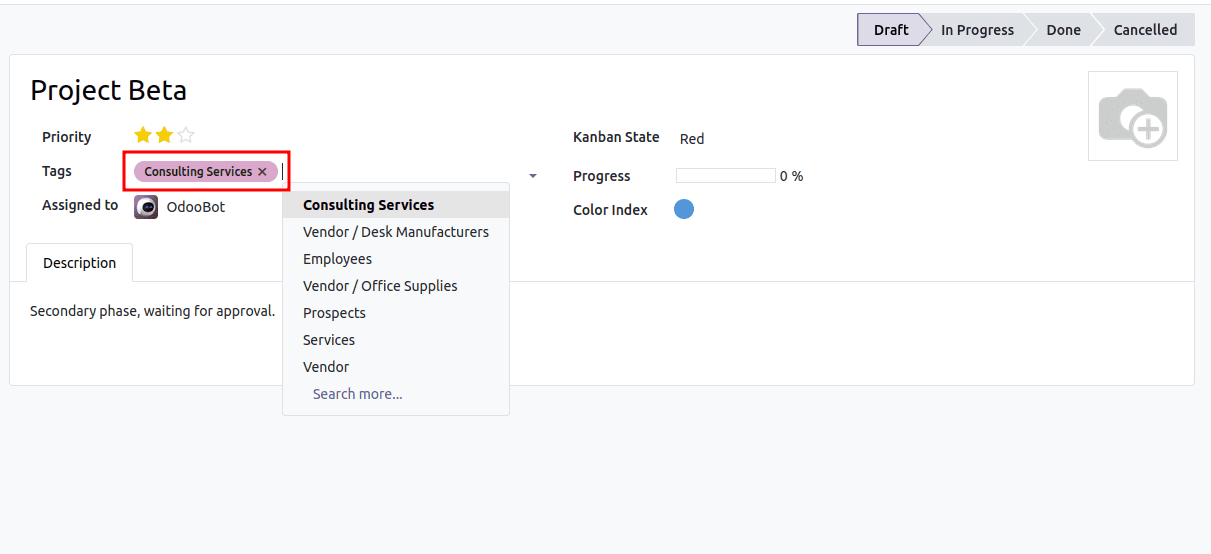Choose Employees from tag suggestions
The image size is (1211, 554).
click(x=396, y=259)
